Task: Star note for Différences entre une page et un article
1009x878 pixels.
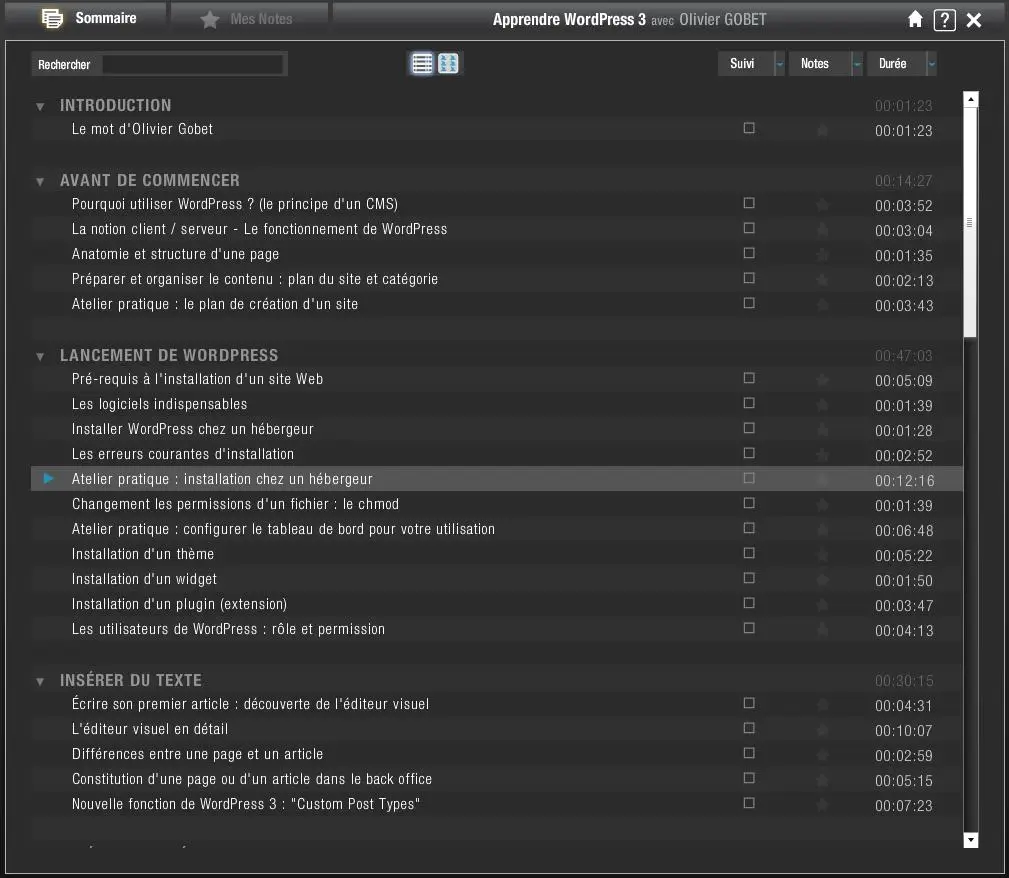Action: pyautogui.click(x=822, y=756)
